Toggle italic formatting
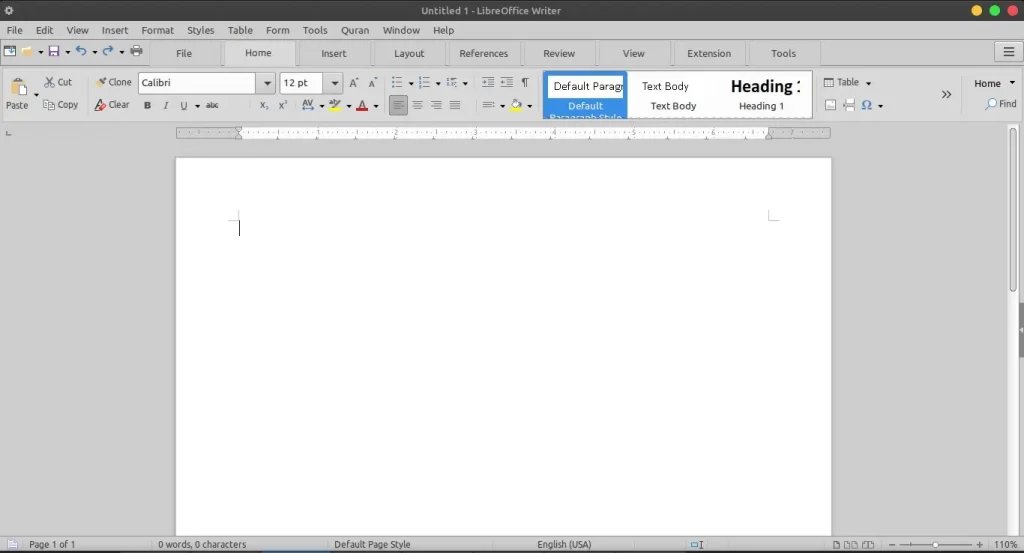Image resolution: width=1024 pixels, height=553 pixels. 166,105
